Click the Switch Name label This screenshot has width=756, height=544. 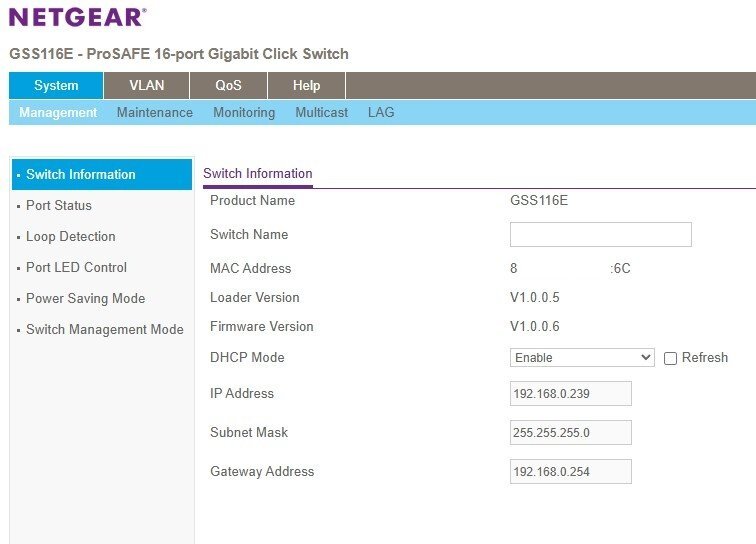pos(249,234)
